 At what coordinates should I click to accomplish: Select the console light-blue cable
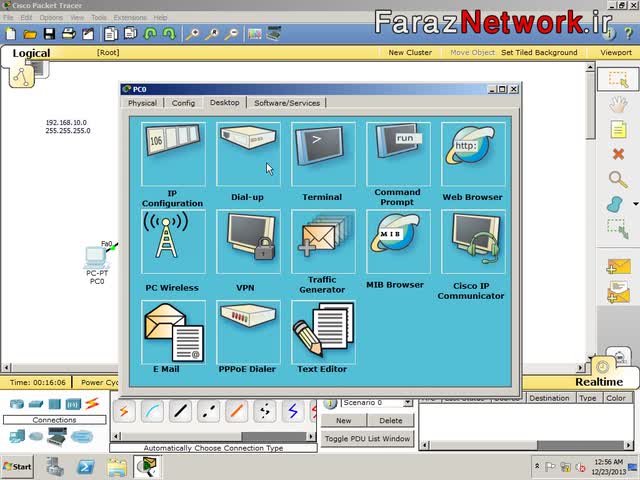[x=152, y=411]
